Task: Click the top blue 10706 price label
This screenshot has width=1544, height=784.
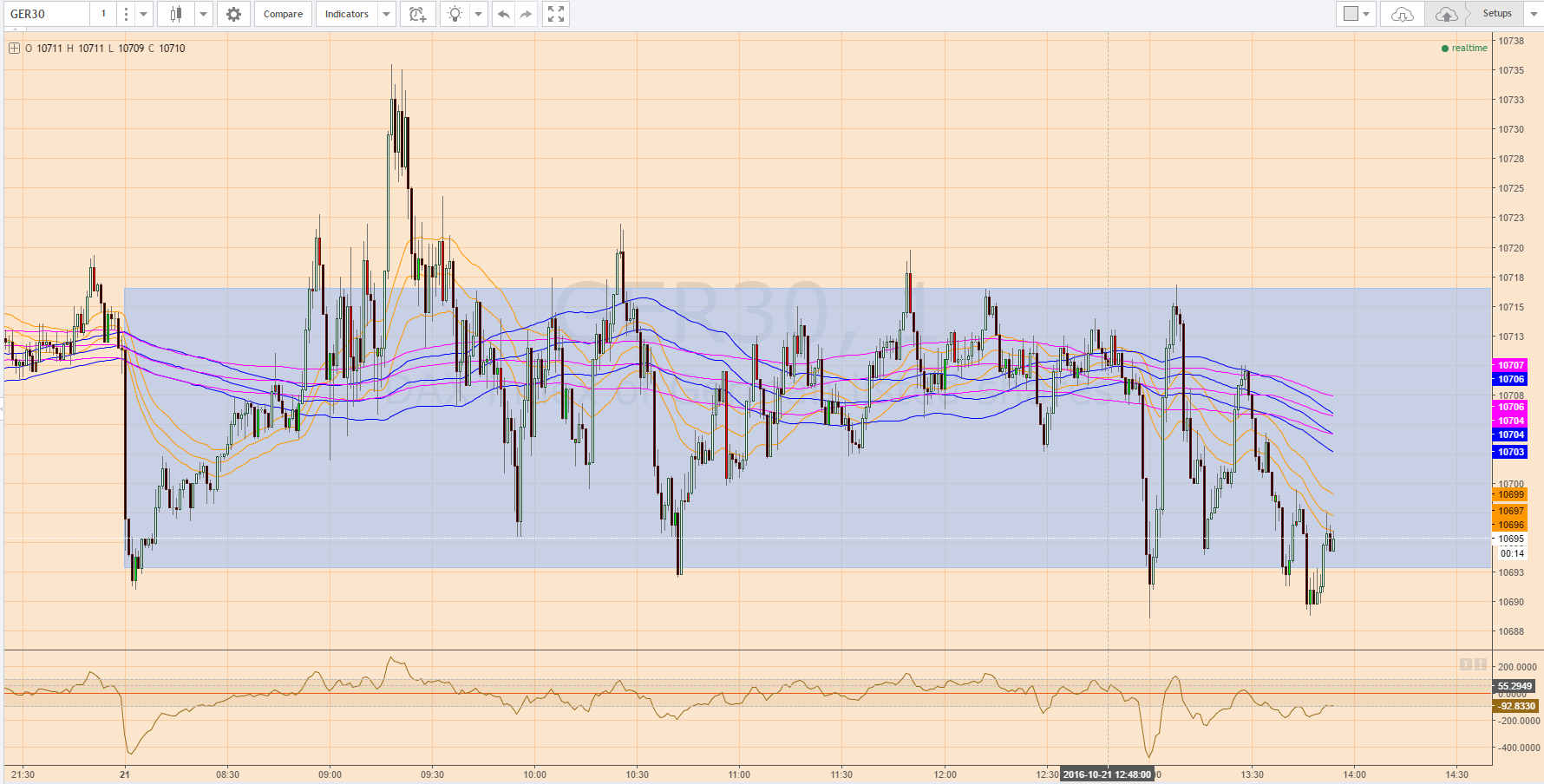Action: [1510, 379]
